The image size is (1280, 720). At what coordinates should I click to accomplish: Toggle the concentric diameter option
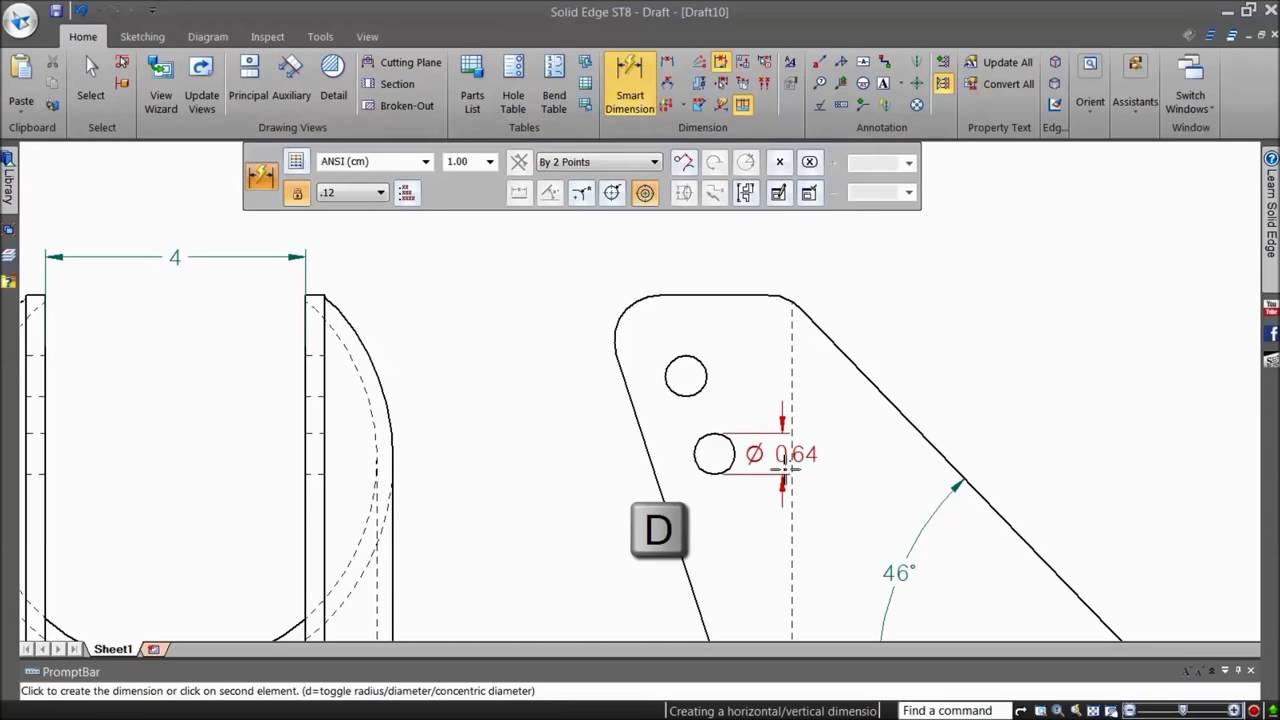(645, 193)
